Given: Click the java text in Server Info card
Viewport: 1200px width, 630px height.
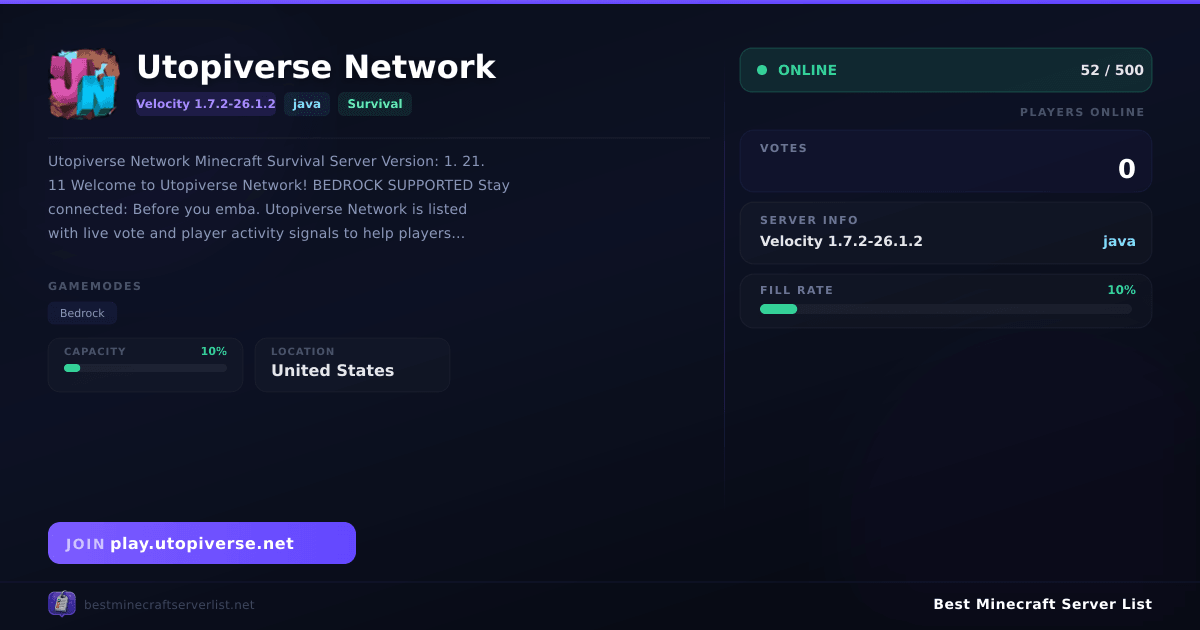Looking at the screenshot, I should (x=1119, y=241).
